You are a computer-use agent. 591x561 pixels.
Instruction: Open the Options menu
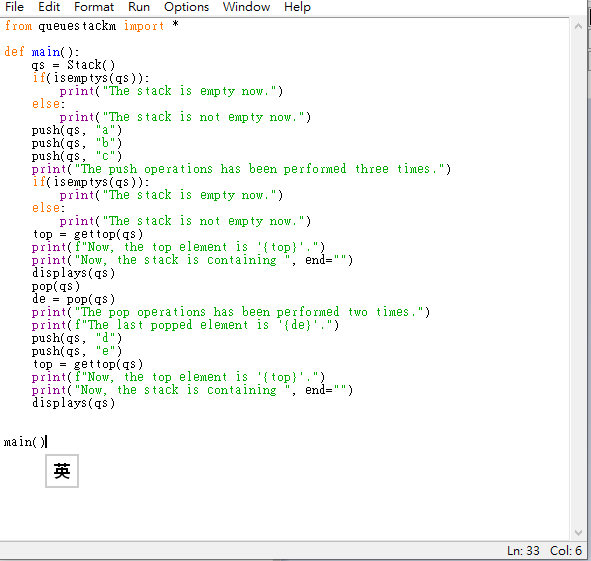(x=186, y=7)
